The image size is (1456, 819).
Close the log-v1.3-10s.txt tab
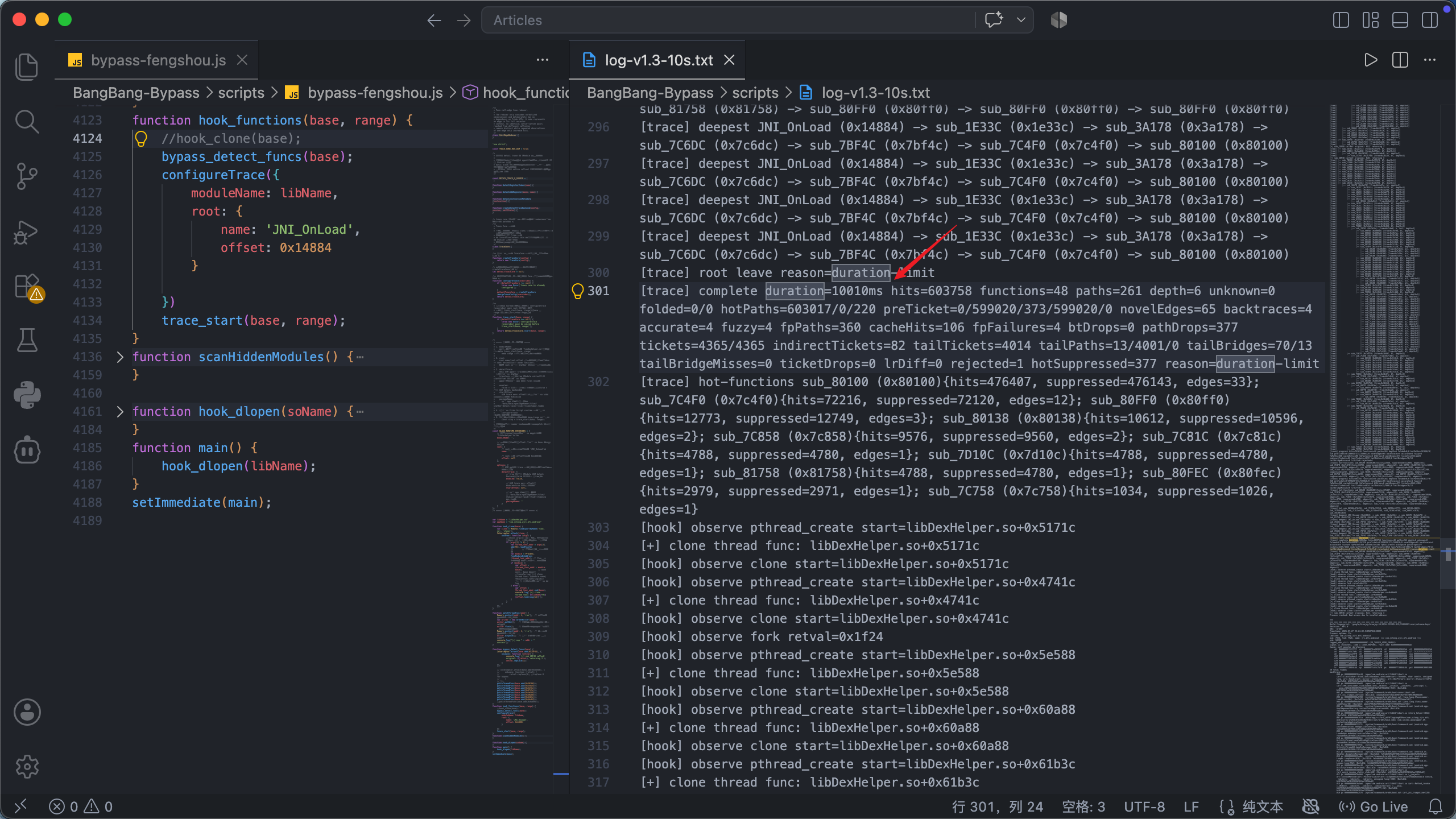pos(730,60)
